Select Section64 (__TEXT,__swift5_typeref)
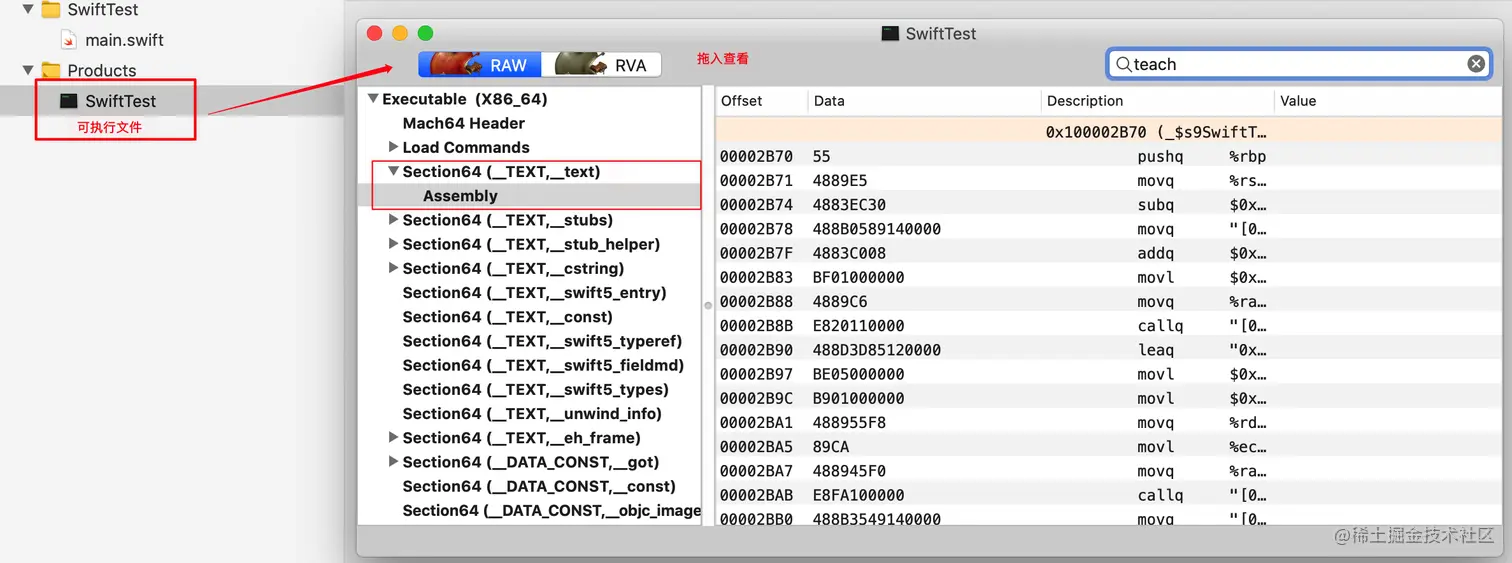 tap(542, 341)
